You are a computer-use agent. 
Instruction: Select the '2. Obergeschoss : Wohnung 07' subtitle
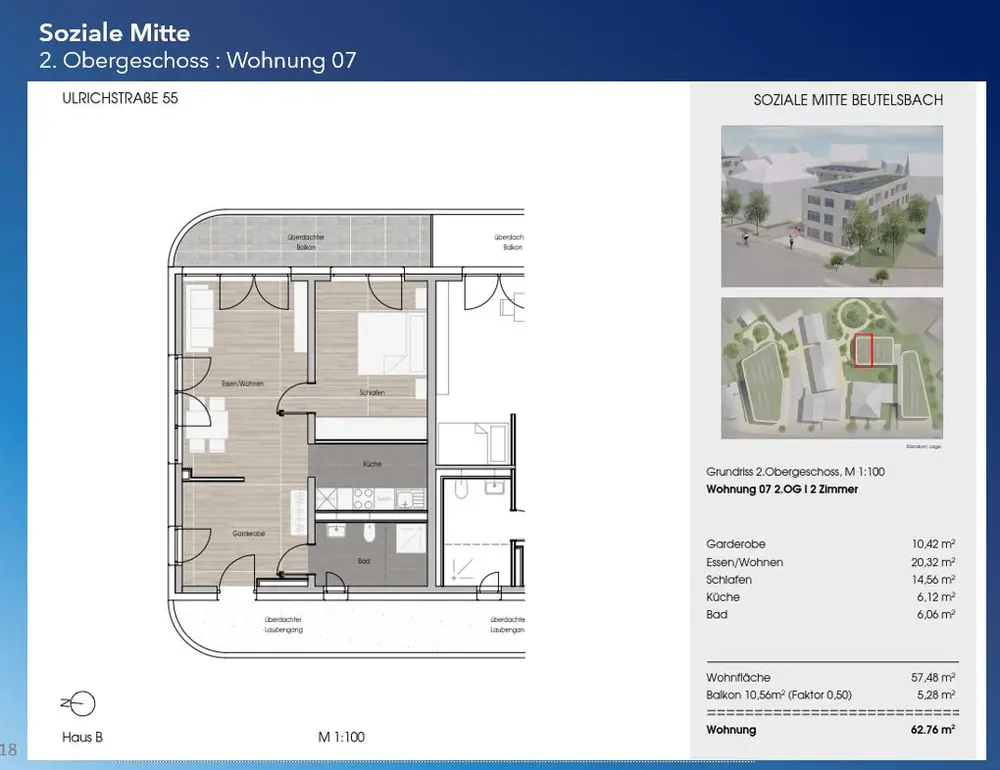pyautogui.click(x=197, y=61)
